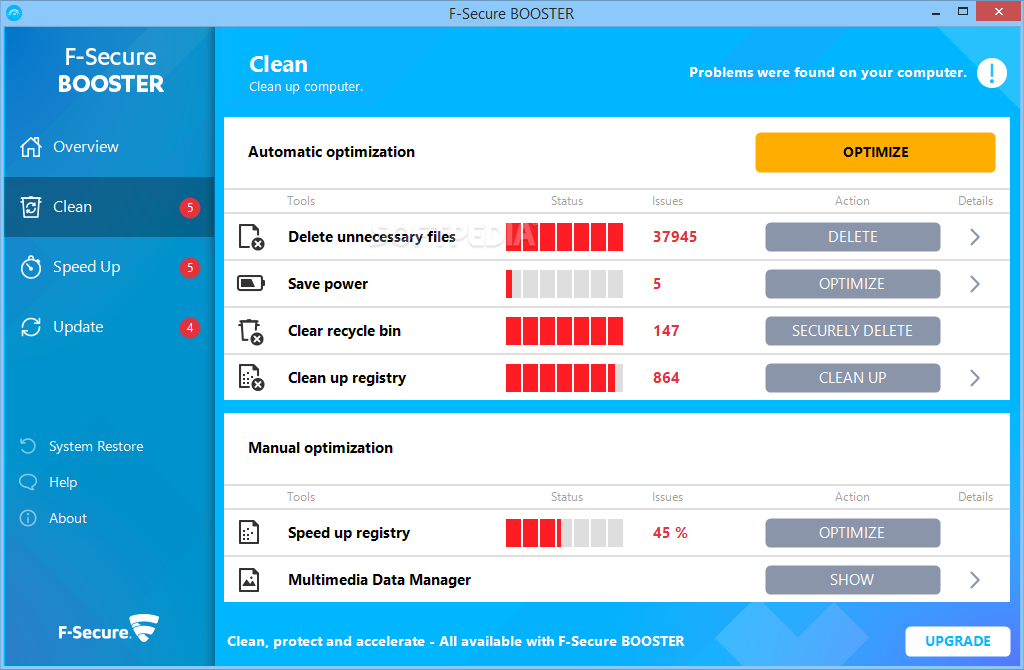Click the 'Problems were found on your computer' message
This screenshot has width=1024, height=670.
(827, 72)
